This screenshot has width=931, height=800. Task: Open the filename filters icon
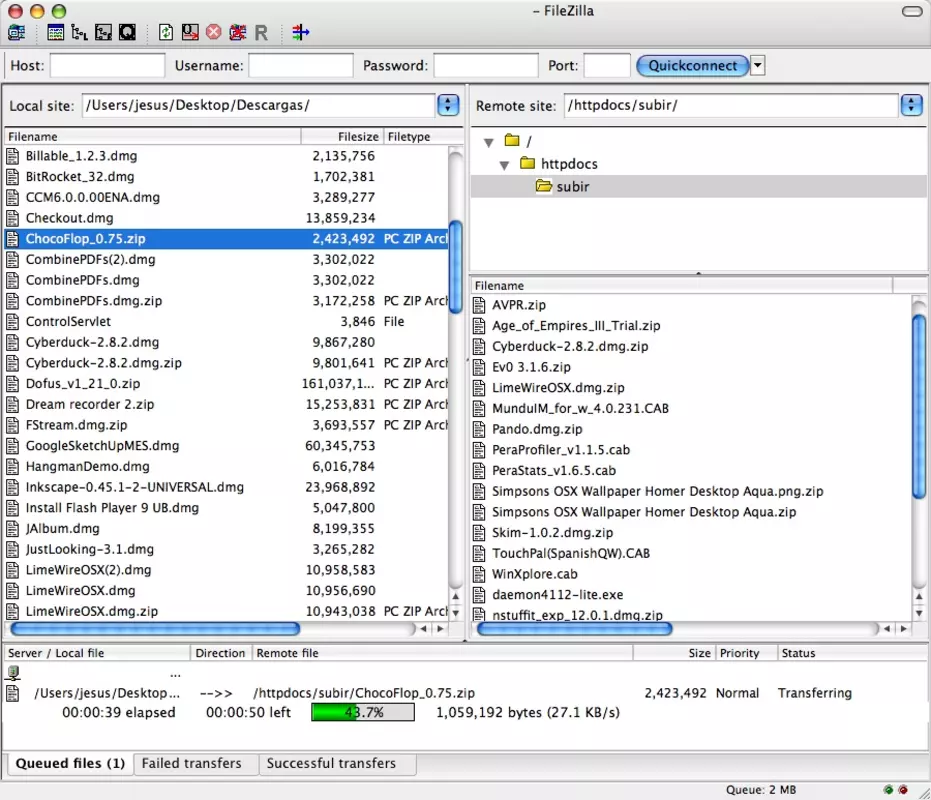[x=300, y=33]
